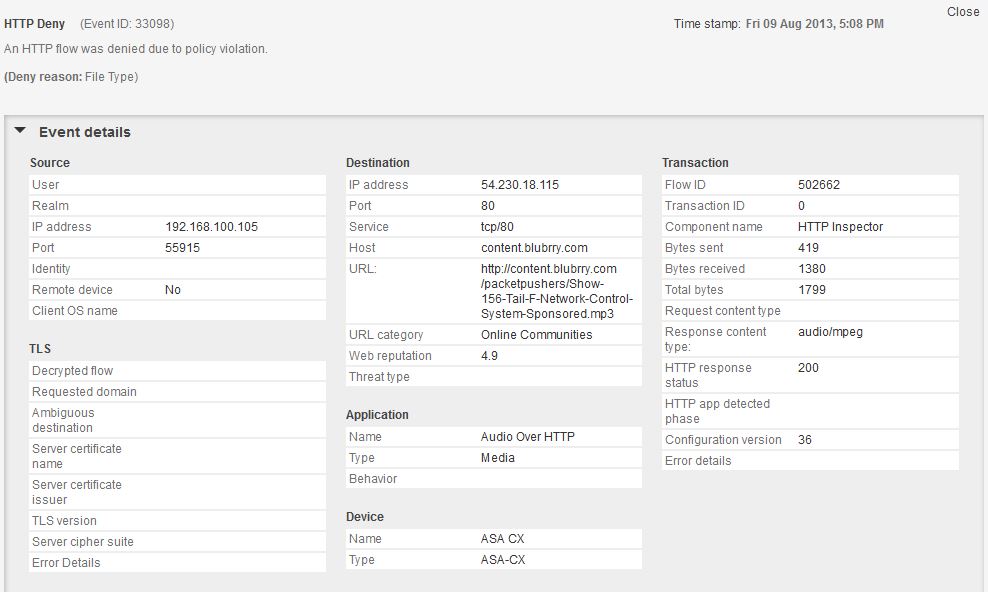Click the Flow ID value 502662
988x592 pixels.
(819, 185)
